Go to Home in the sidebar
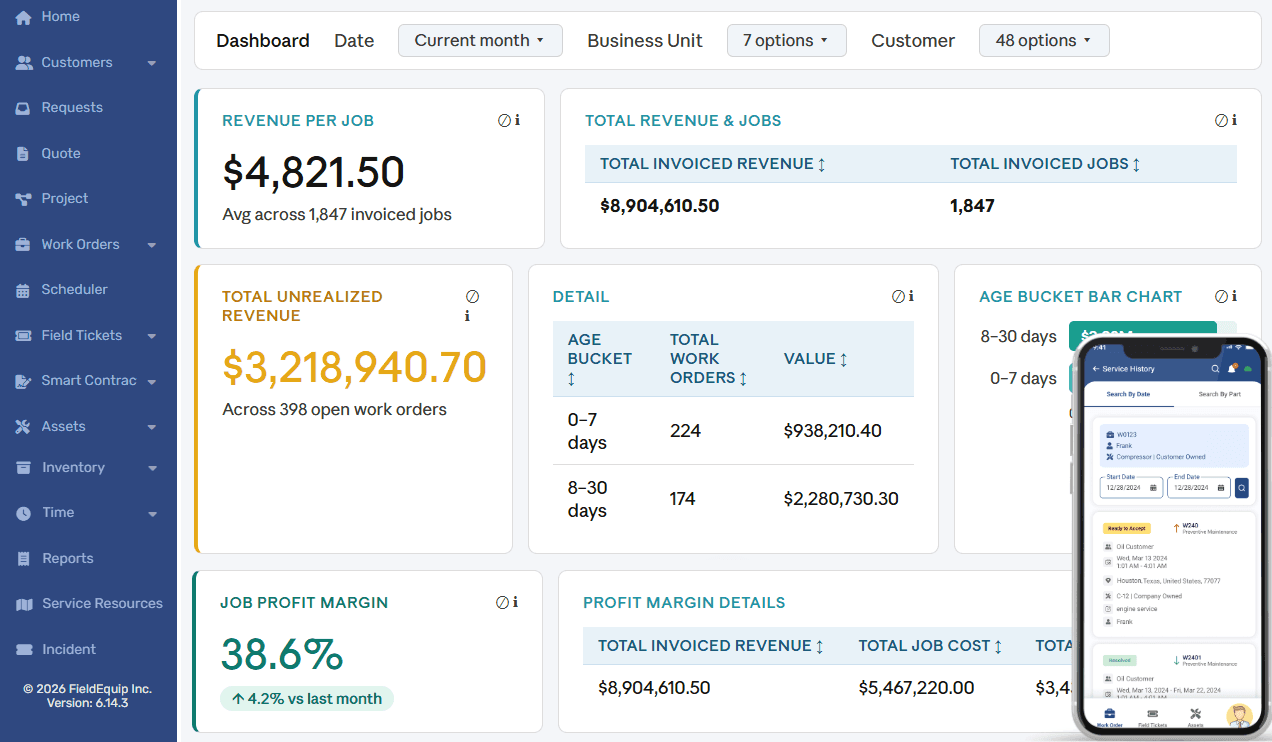The image size is (1272, 742). pos(60,17)
